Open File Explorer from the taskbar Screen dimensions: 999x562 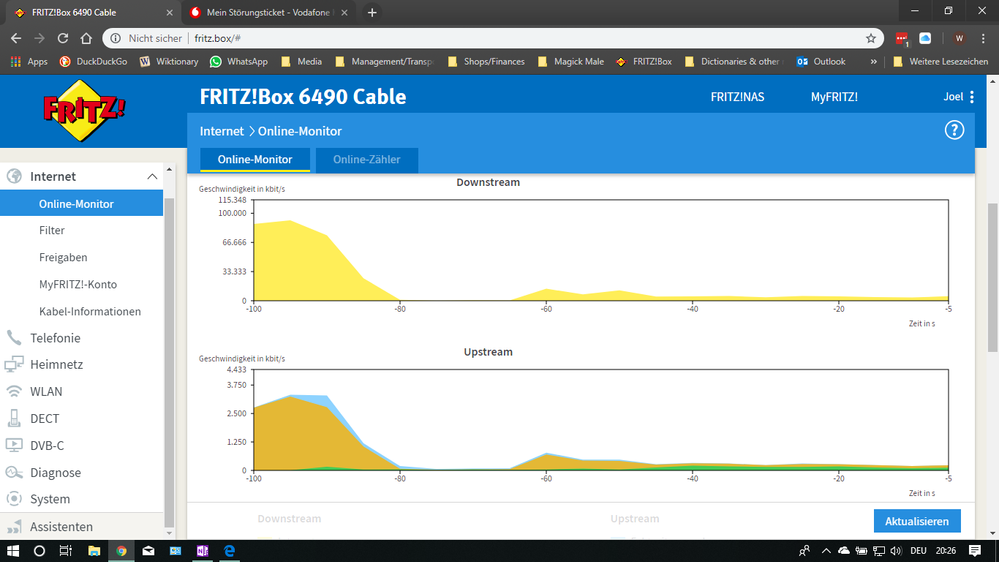[94, 551]
